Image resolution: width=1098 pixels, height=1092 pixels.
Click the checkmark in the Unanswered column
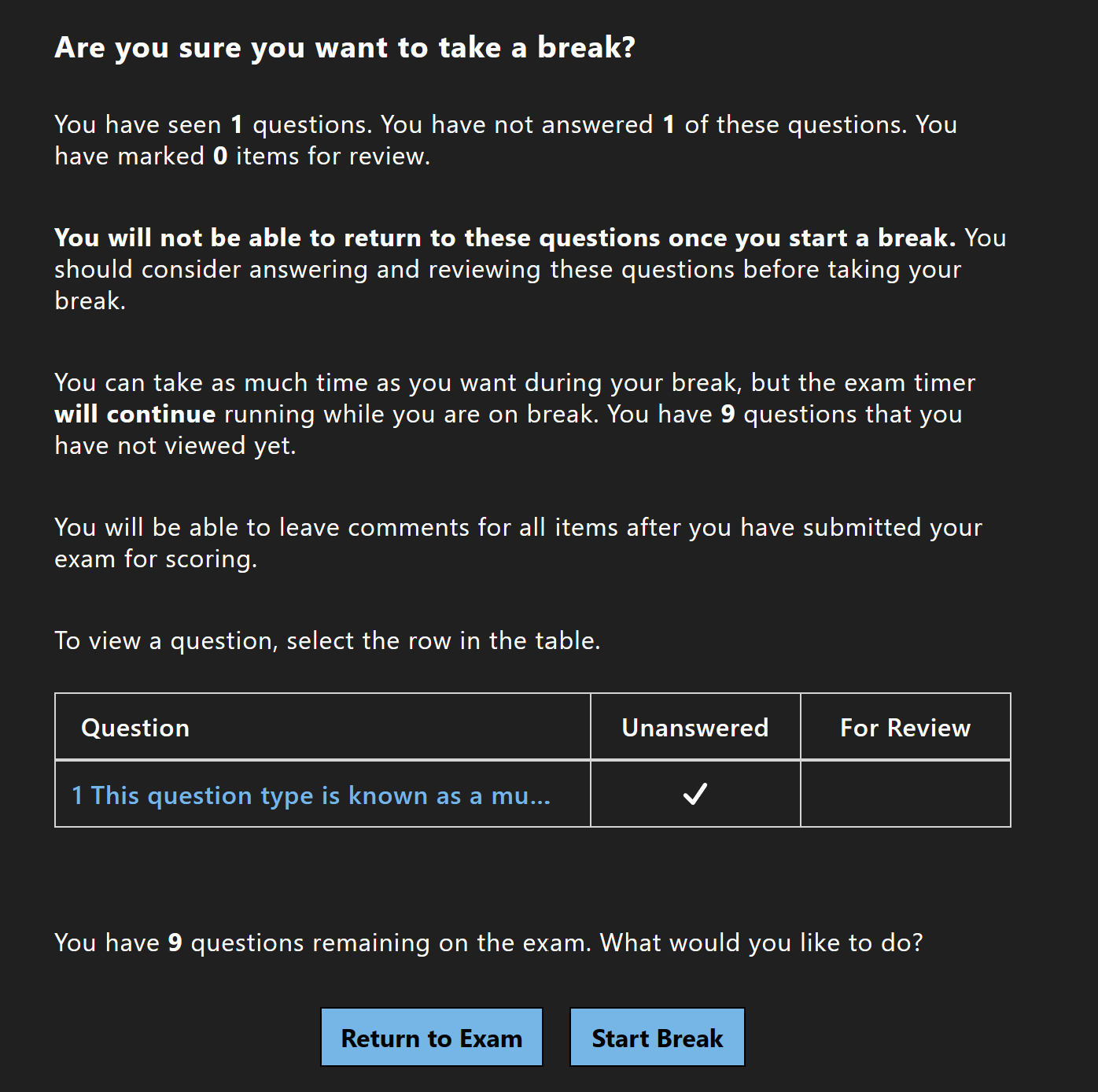click(x=695, y=794)
